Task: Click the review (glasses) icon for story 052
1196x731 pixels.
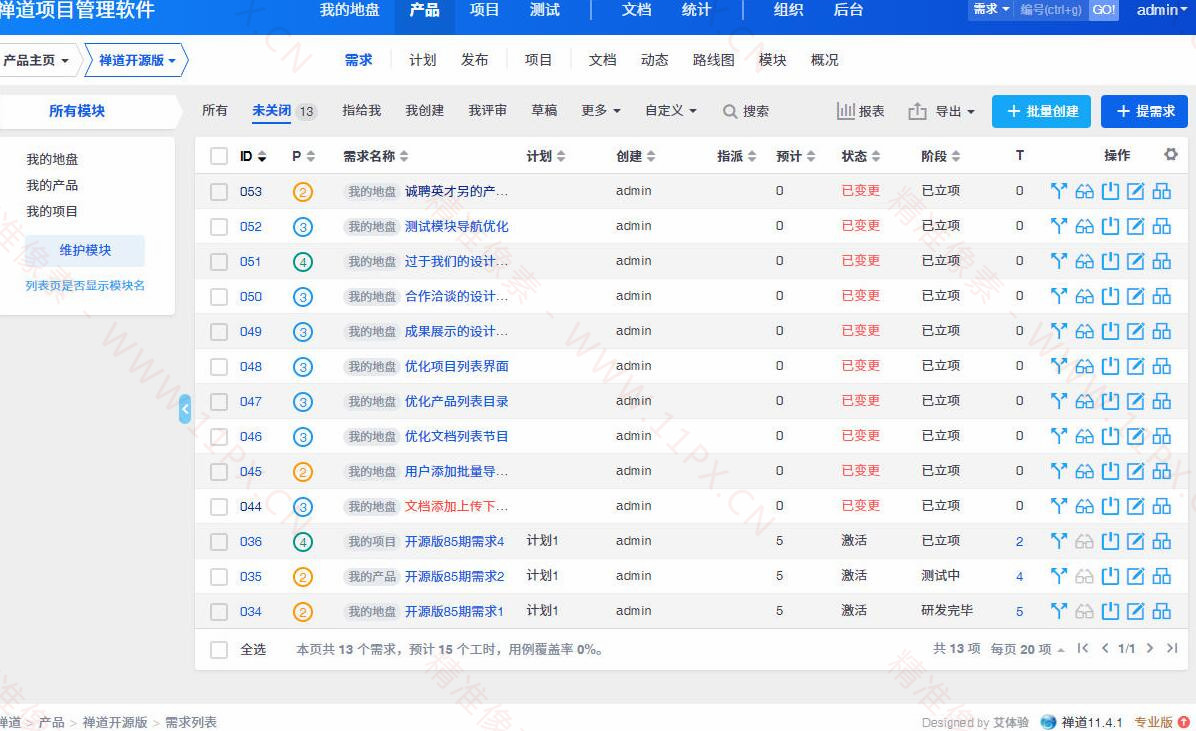Action: tap(1085, 226)
